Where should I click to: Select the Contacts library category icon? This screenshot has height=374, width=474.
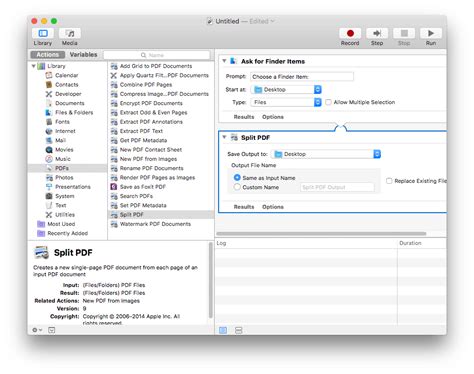point(49,85)
